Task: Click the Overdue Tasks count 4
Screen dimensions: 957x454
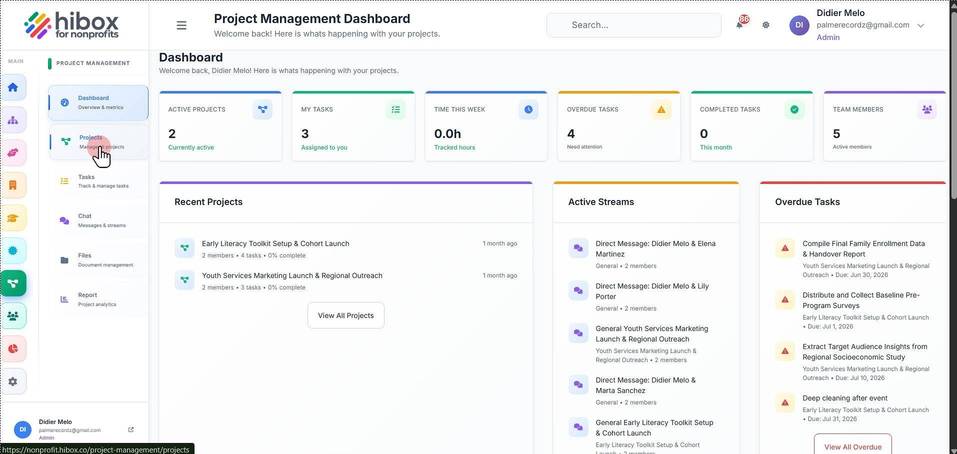Action: click(x=571, y=134)
